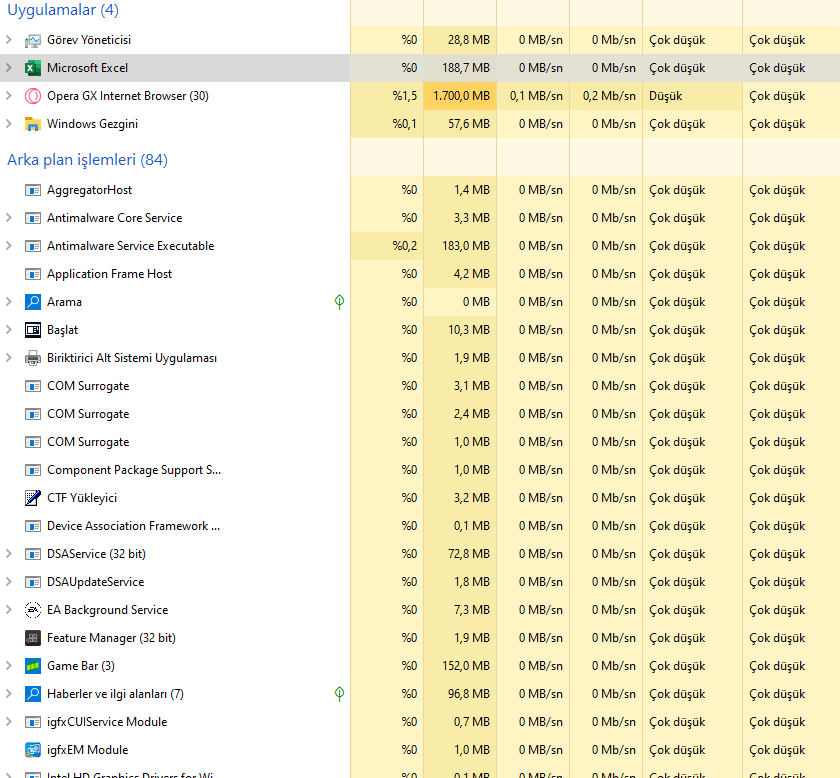Click the 57,6 MB Windows Gezgini memory
Screen dimensions: 840x778
click(x=469, y=124)
